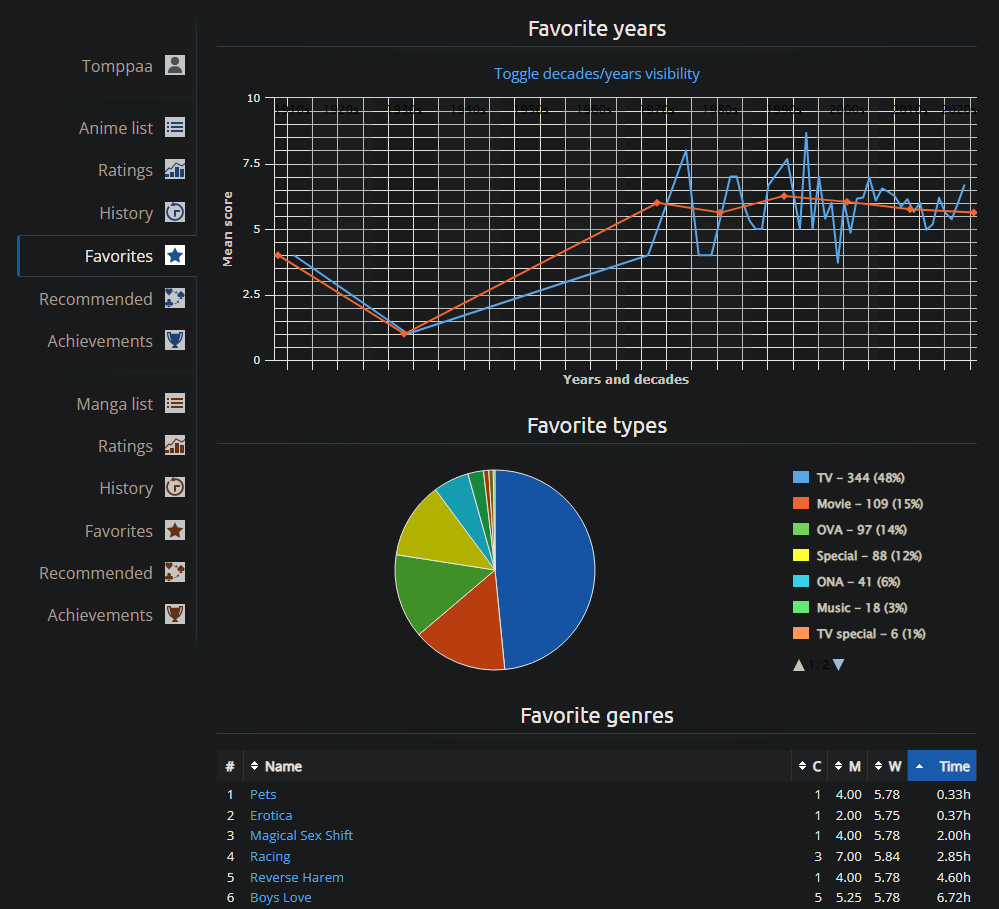Click the anime Ratings chart icon
This screenshot has width=999, height=909.
(x=175, y=170)
